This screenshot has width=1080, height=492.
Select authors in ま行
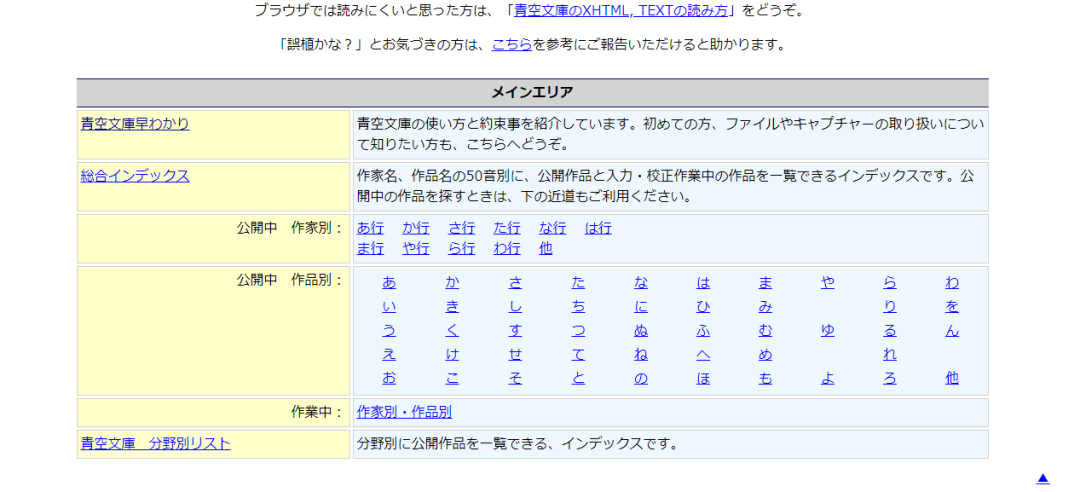click(x=371, y=248)
